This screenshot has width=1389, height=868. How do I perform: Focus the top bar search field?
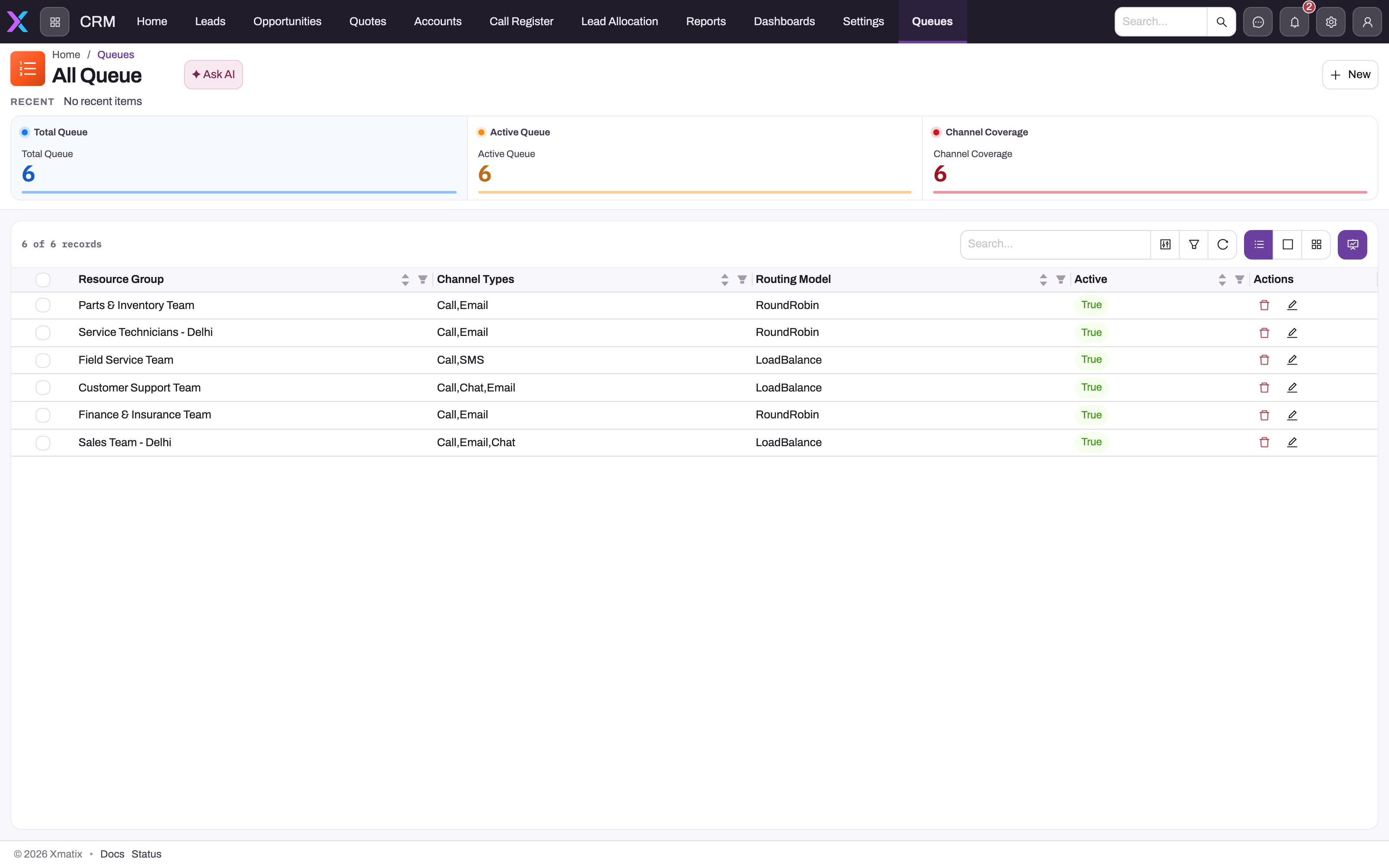click(1161, 22)
